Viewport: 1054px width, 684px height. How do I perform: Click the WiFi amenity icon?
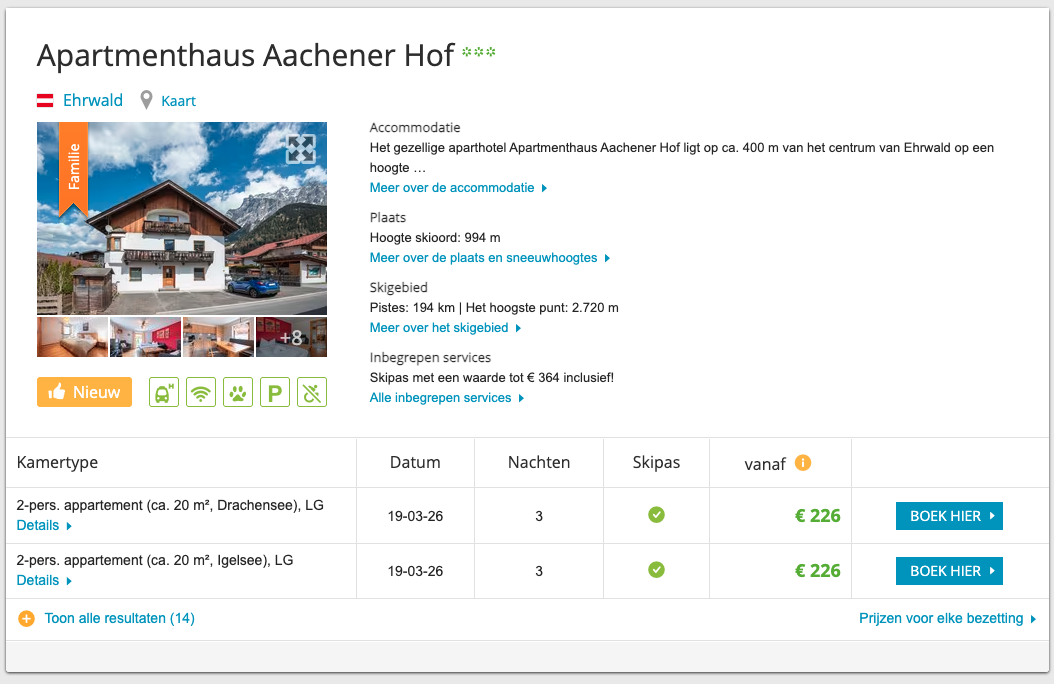[201, 392]
